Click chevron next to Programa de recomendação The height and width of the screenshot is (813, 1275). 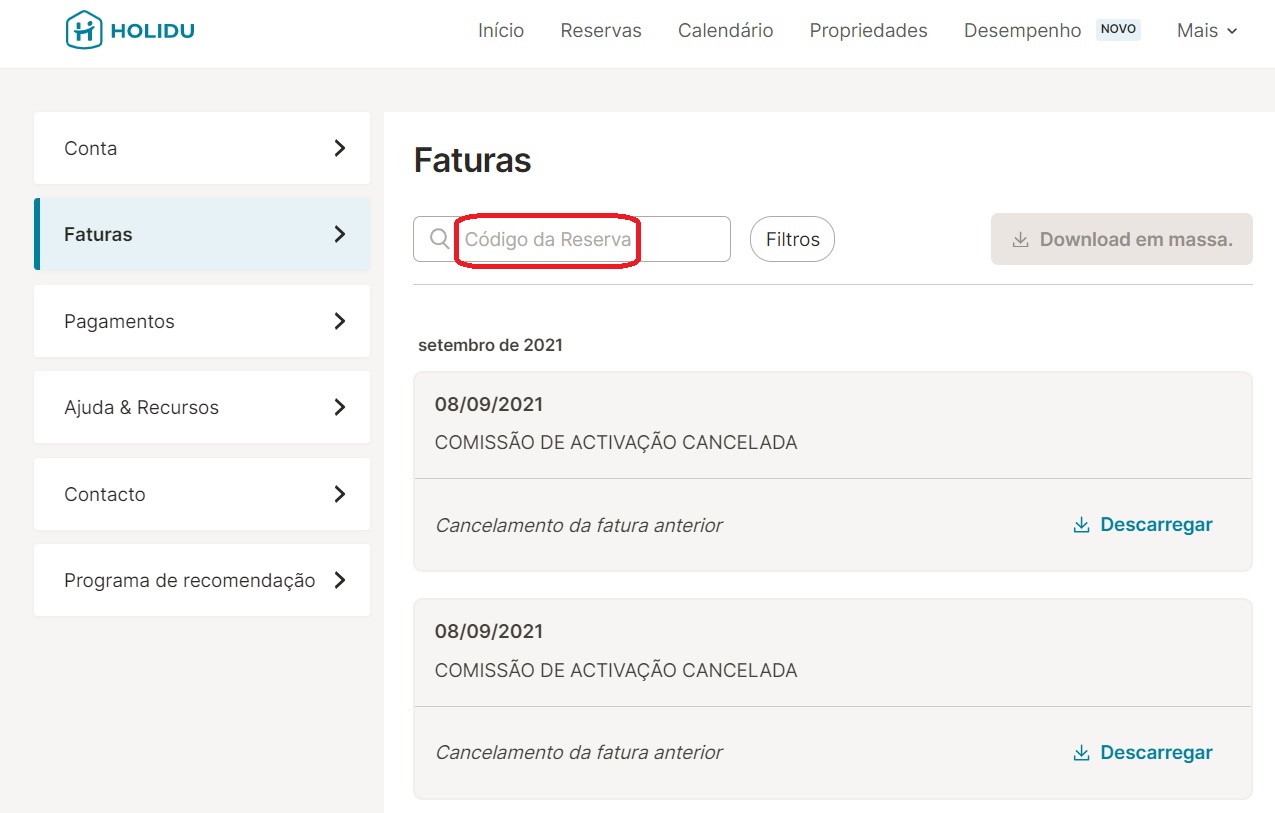[340, 580]
